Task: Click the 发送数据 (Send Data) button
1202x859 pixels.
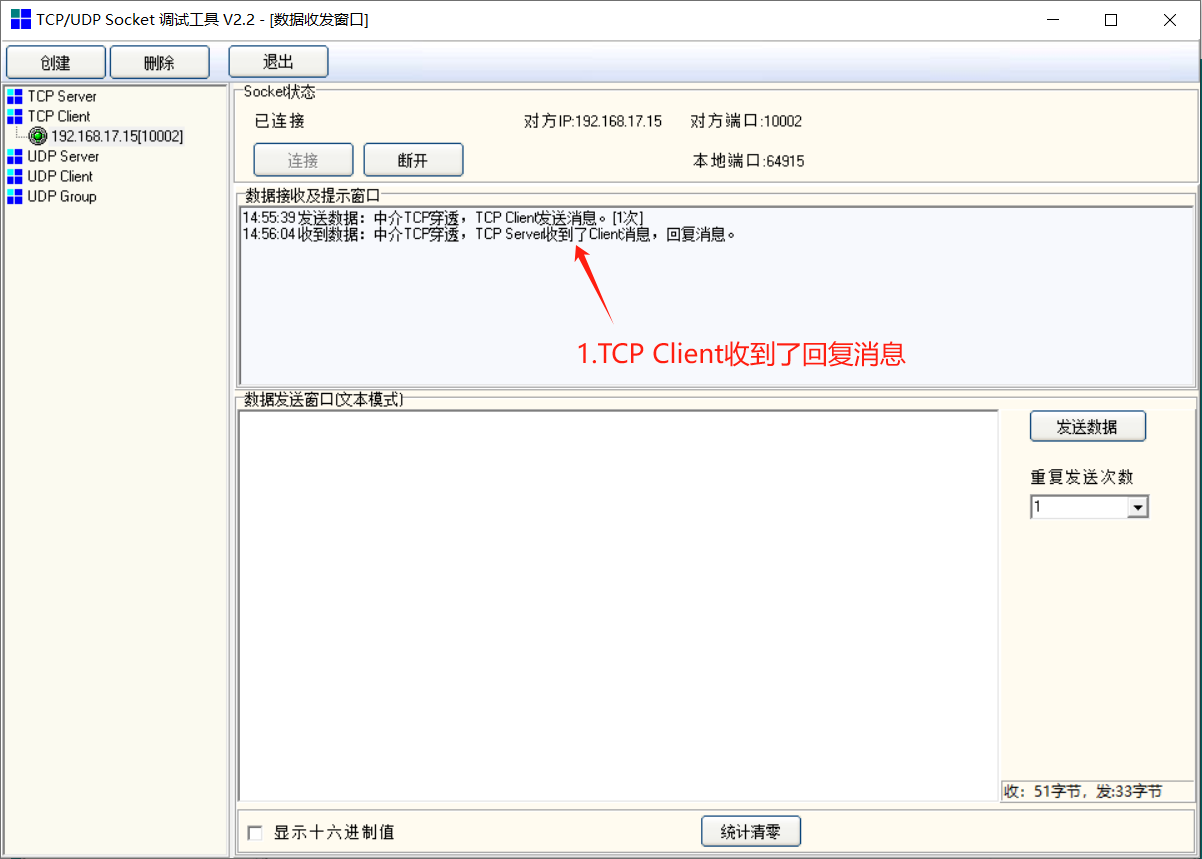Action: (1087, 425)
